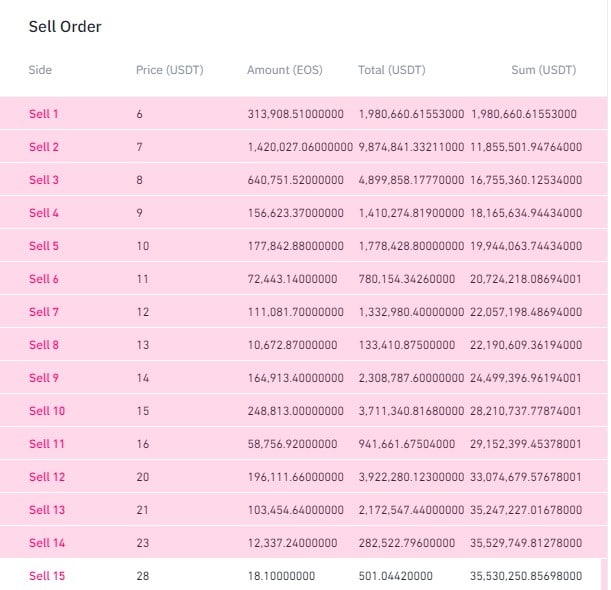Image resolution: width=611 pixels, height=590 pixels.
Task: Click total 1,332,980.40000000 in Sell 7
Action: pos(411,312)
